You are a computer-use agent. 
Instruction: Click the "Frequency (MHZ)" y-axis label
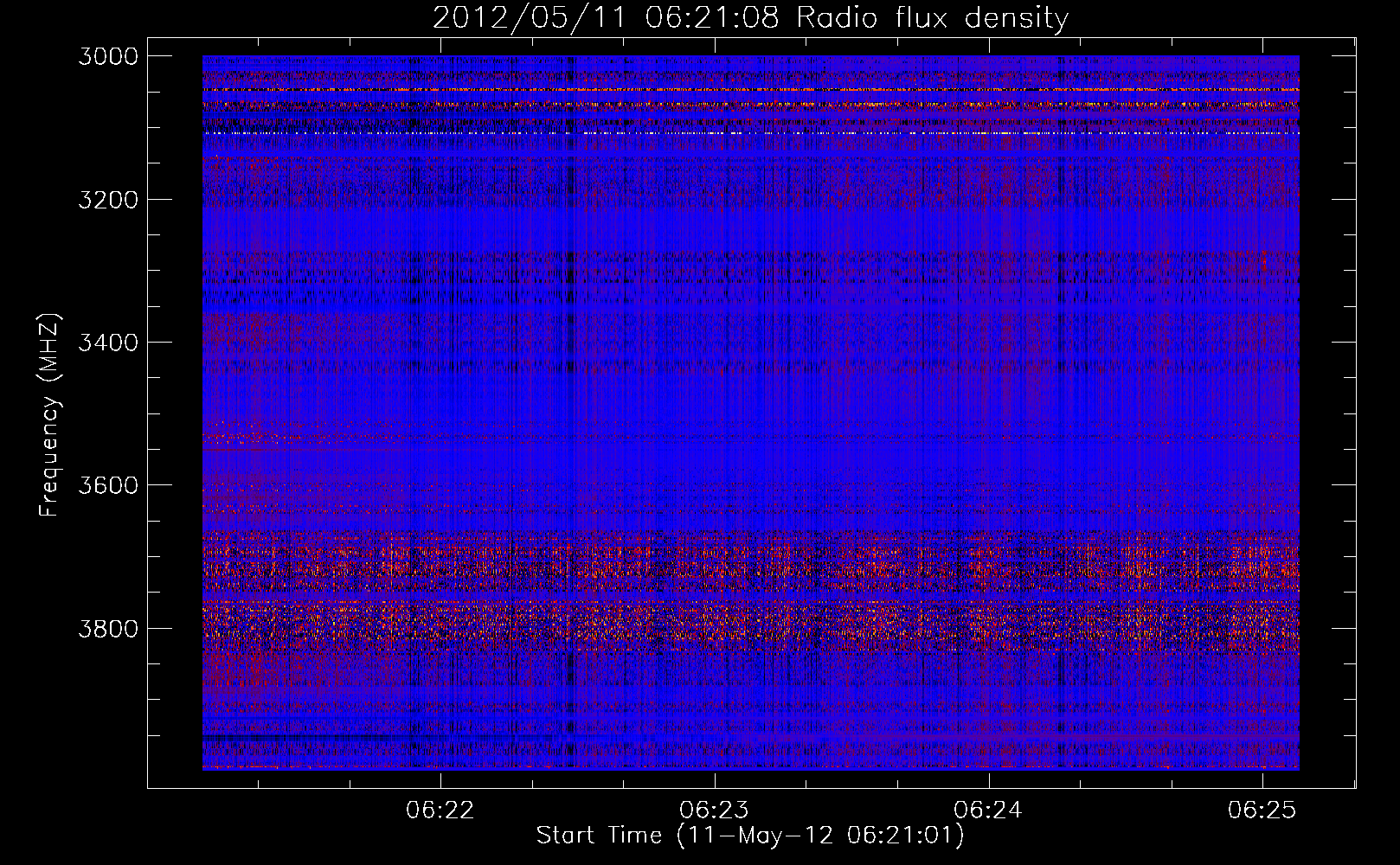[x=49, y=415]
